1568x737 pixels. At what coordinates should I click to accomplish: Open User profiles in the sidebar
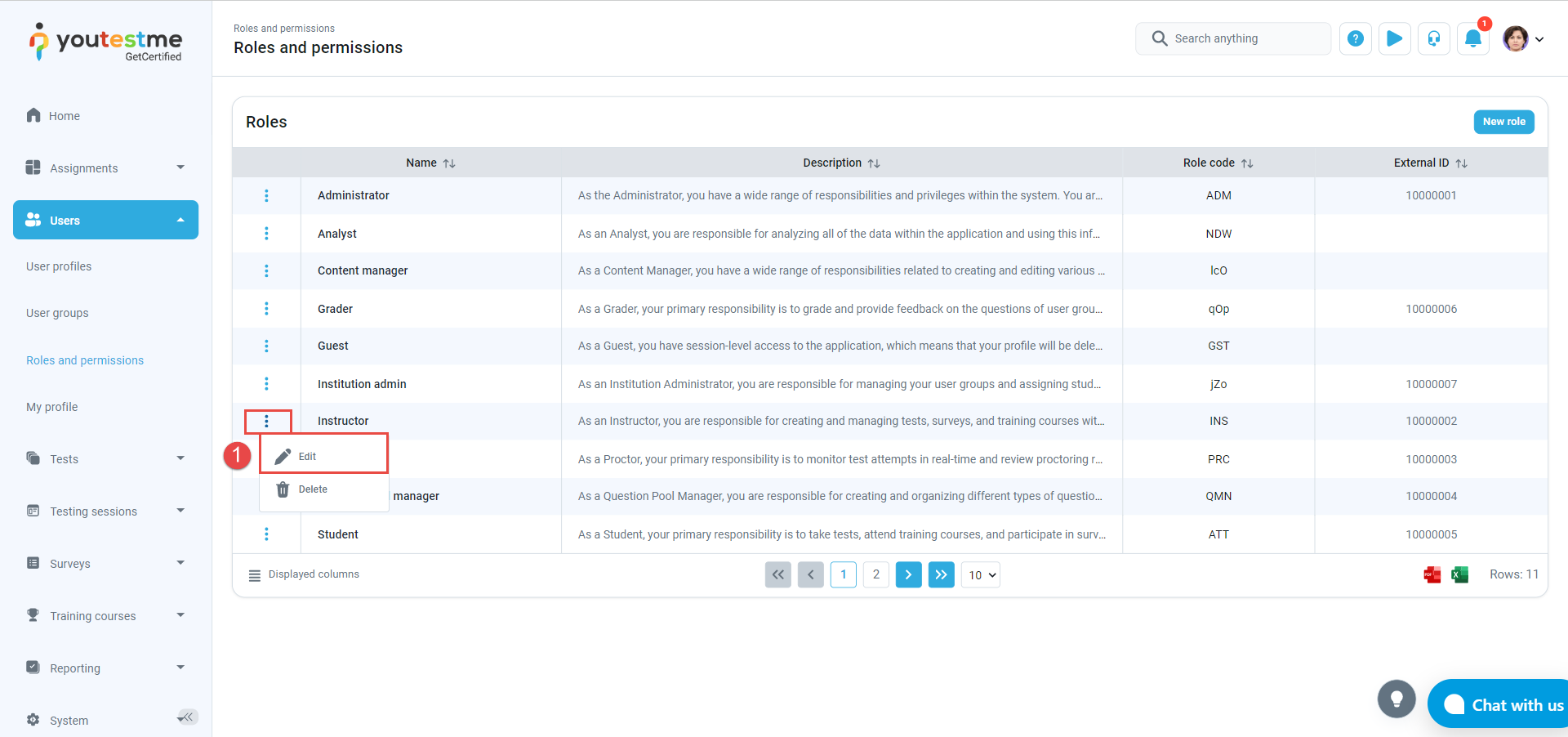59,266
